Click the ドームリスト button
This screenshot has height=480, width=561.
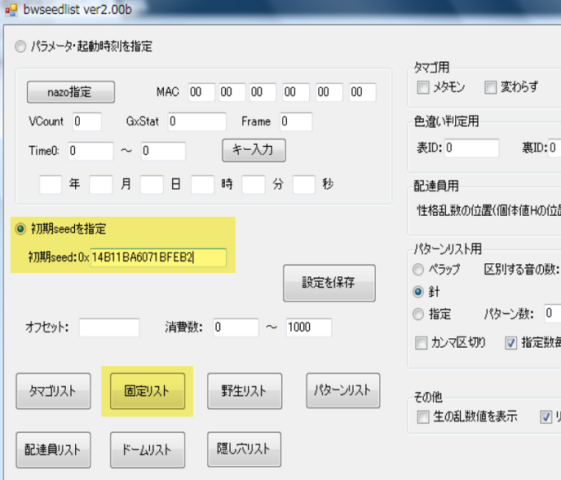coord(147,450)
